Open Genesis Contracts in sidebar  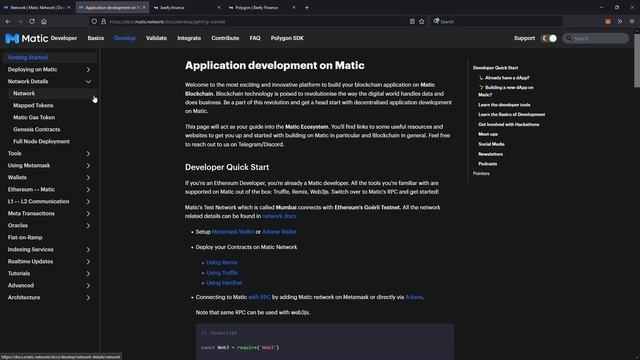pos(37,129)
